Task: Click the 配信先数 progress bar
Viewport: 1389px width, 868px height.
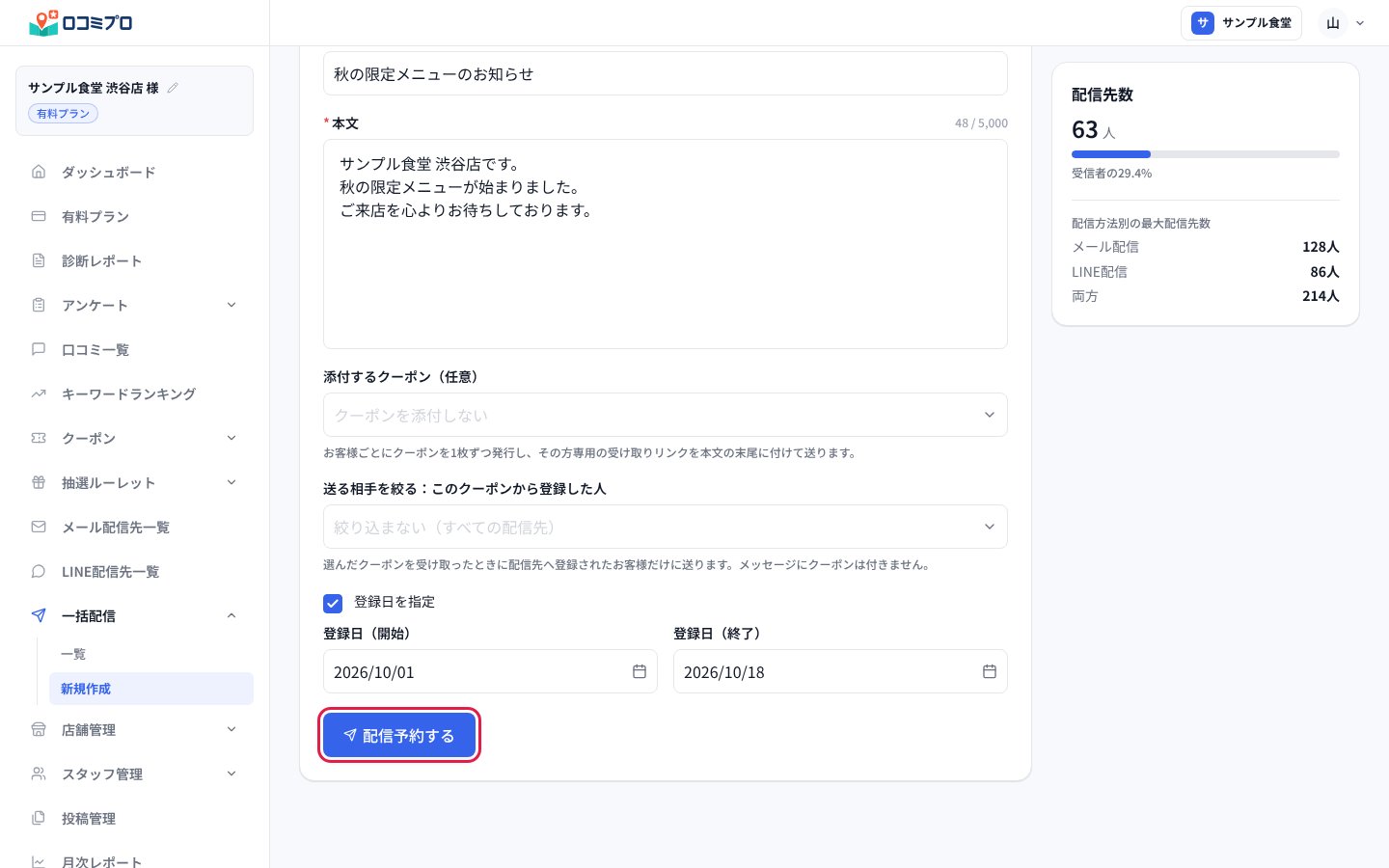Action: (1206, 154)
